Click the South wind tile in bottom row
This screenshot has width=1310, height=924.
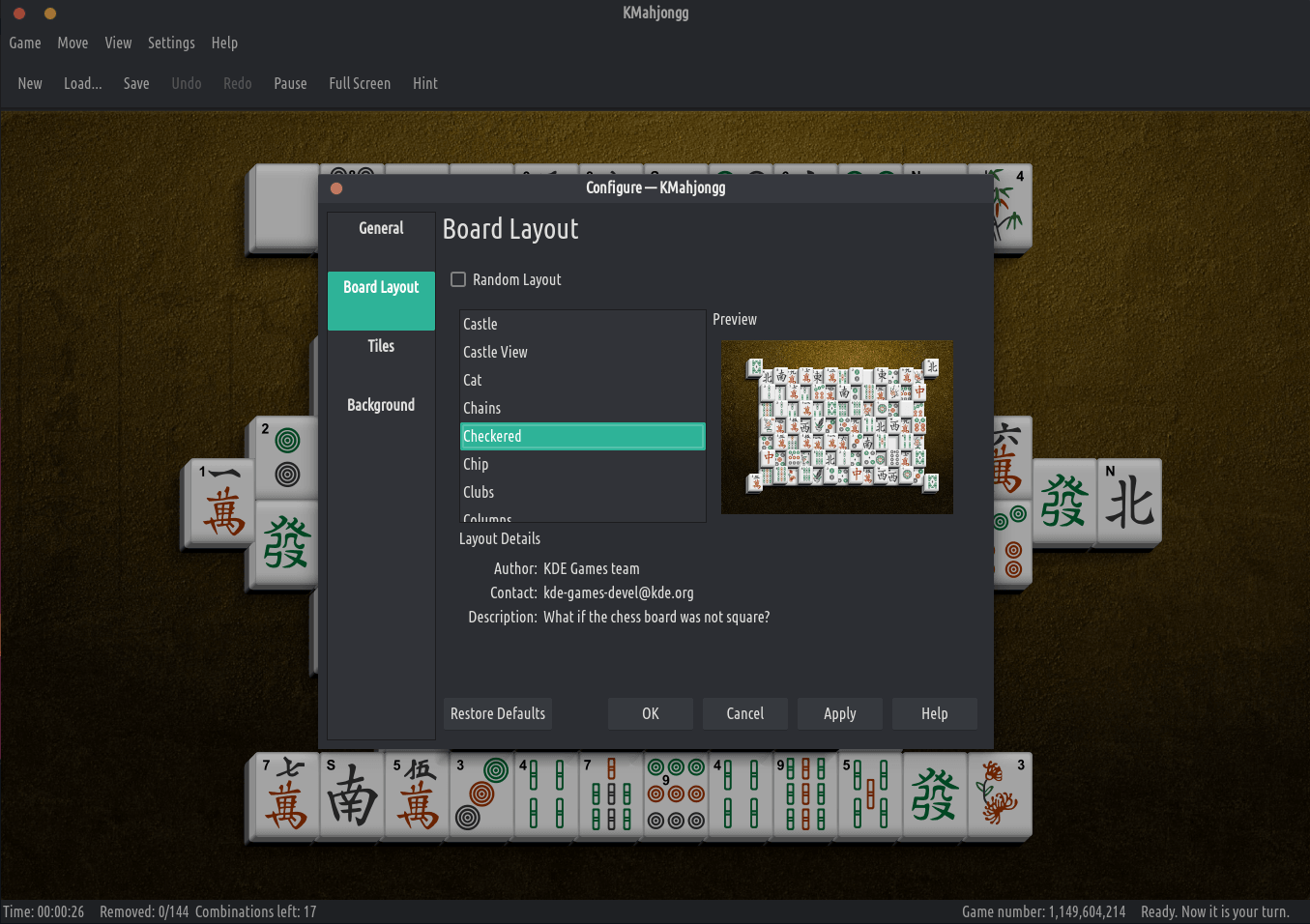351,795
